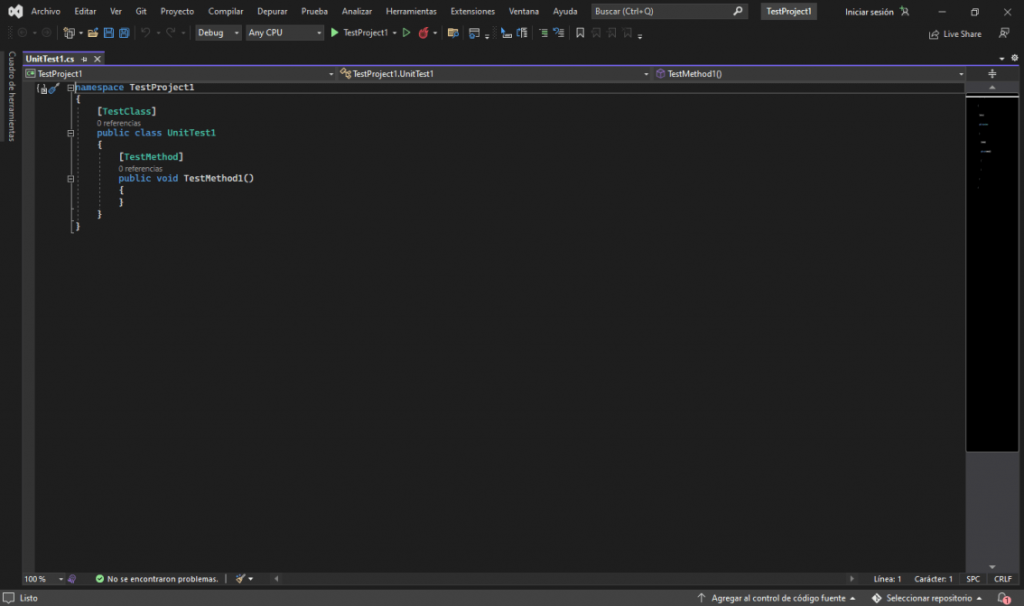Image resolution: width=1024 pixels, height=606 pixels.
Task: Open the Compilar menu
Action: tap(225, 11)
